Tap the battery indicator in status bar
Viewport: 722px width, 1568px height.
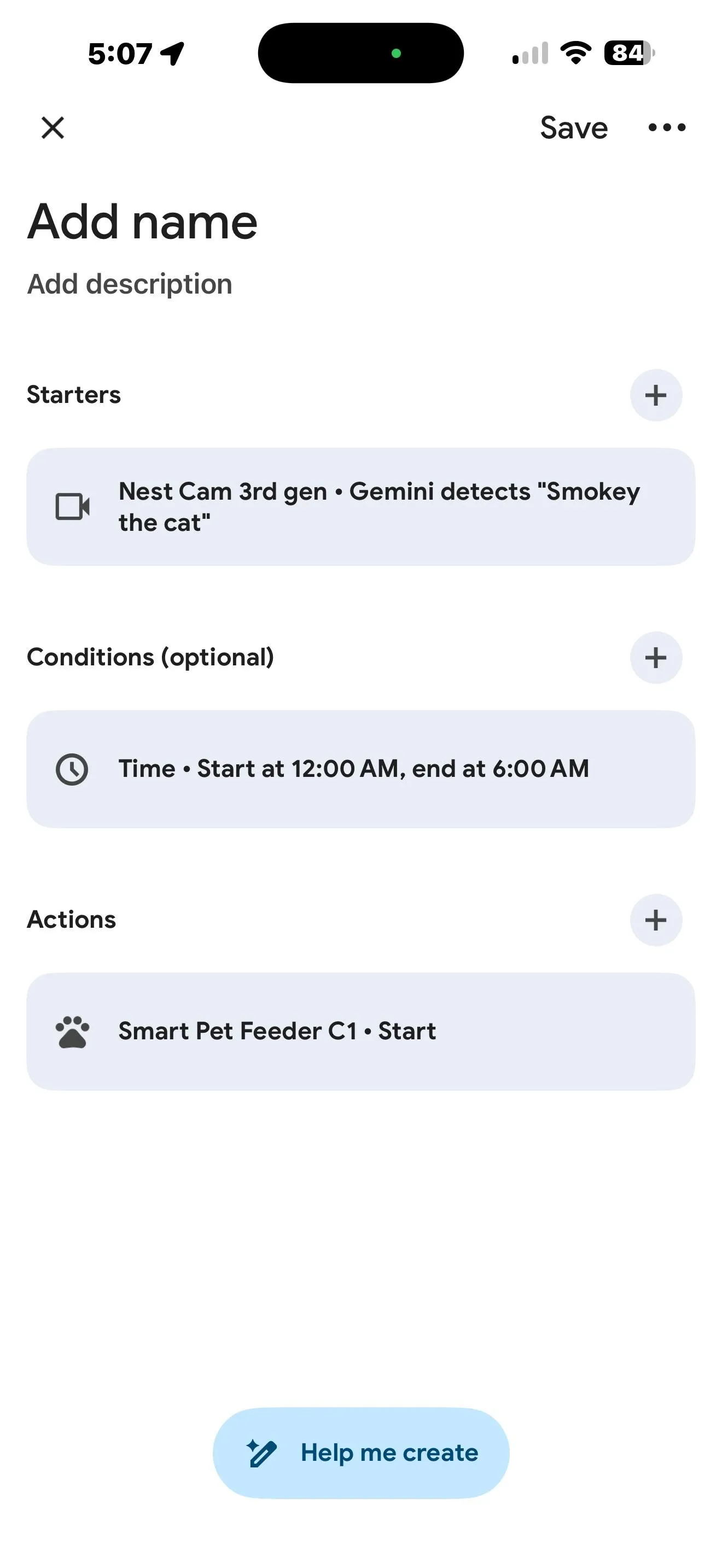(x=630, y=53)
